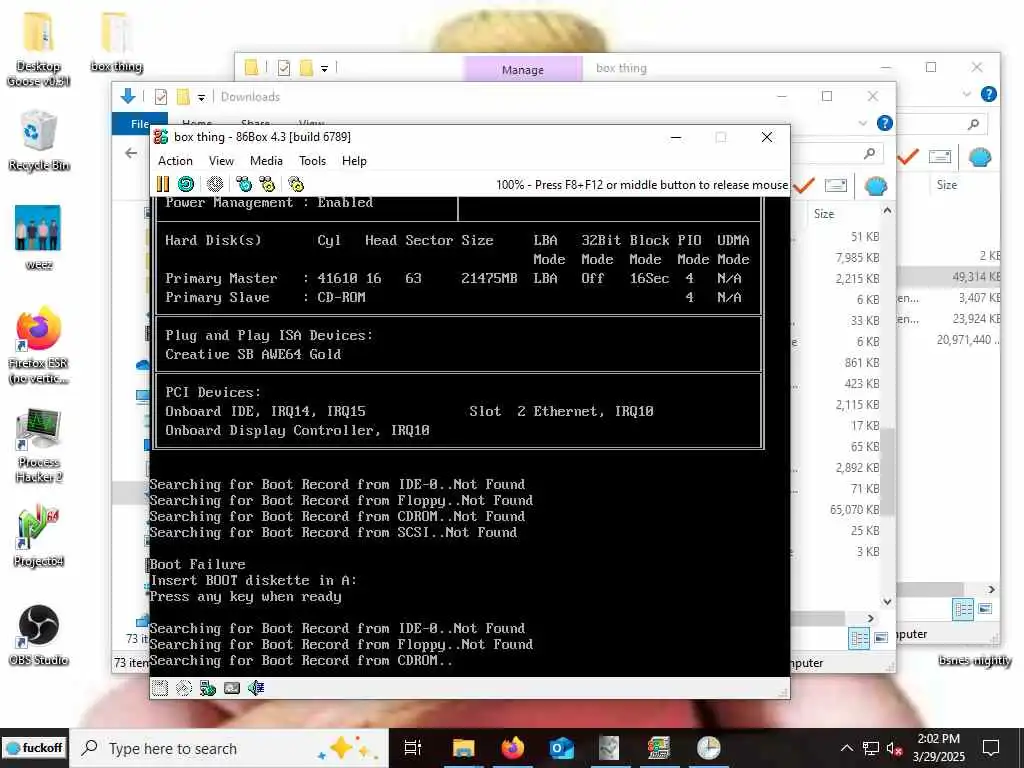The image size is (1024, 768).
Task: Click the blue down-arrow icon in Downloads title bar
Action: 128,97
